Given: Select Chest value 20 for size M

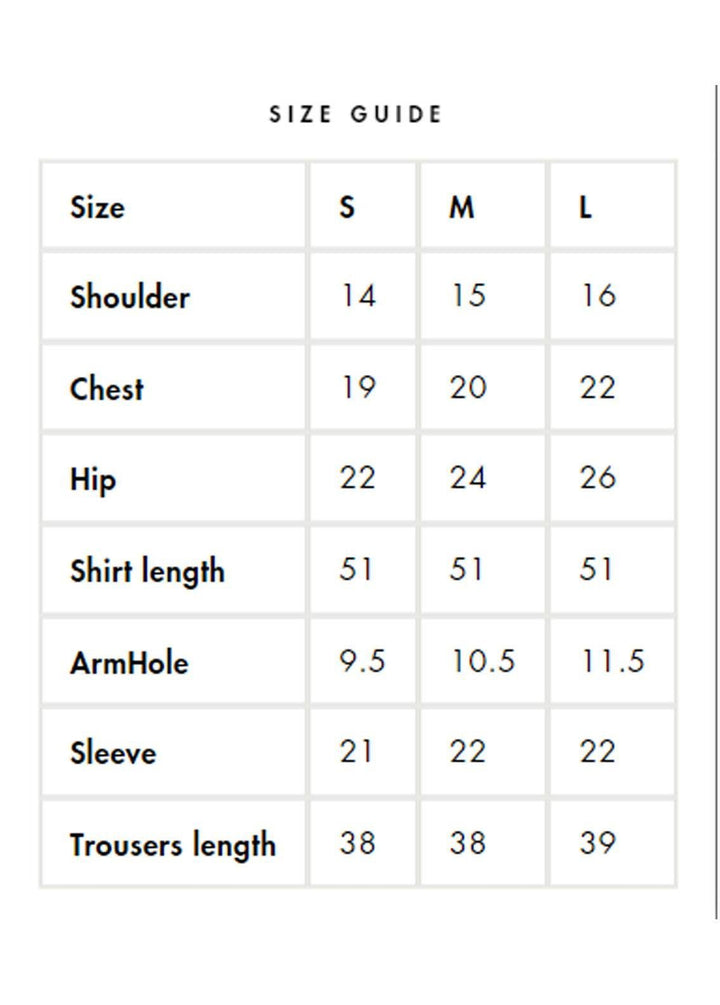Looking at the screenshot, I should [468, 388].
